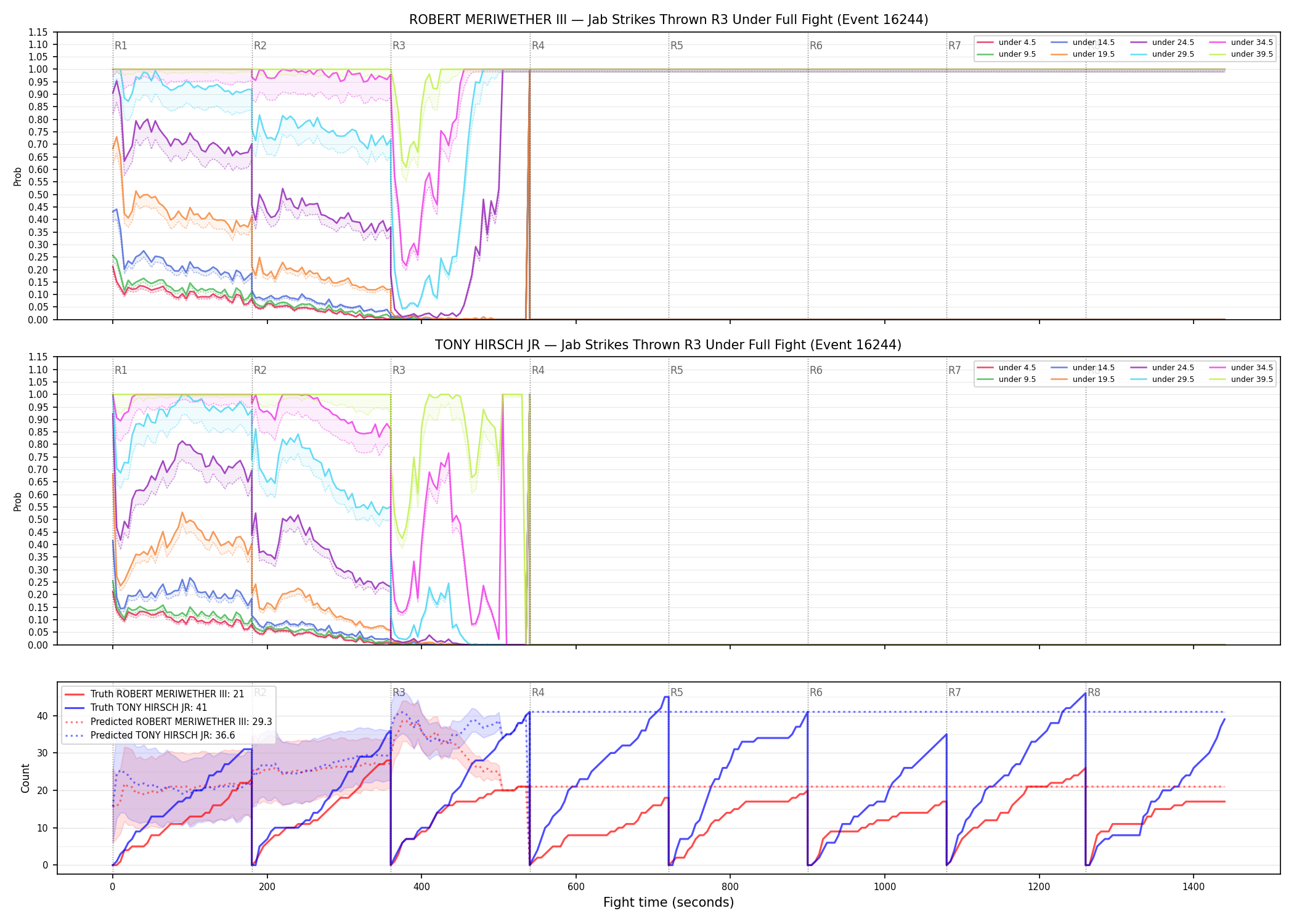Click the R3 round marker in the Count chart
This screenshot has width=1294, height=924.
click(399, 692)
